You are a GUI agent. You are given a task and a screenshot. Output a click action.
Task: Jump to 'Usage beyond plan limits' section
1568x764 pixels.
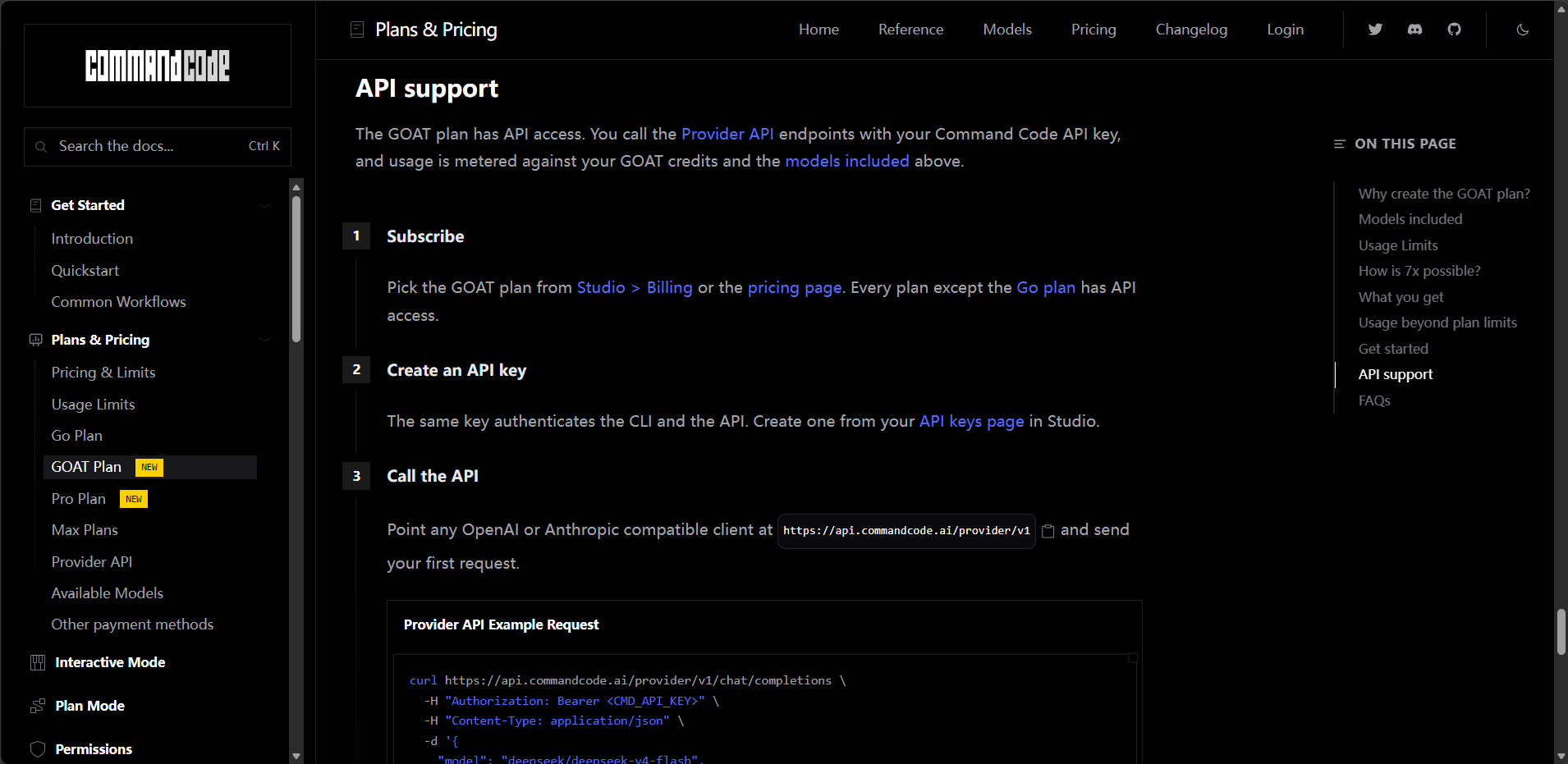click(1437, 323)
